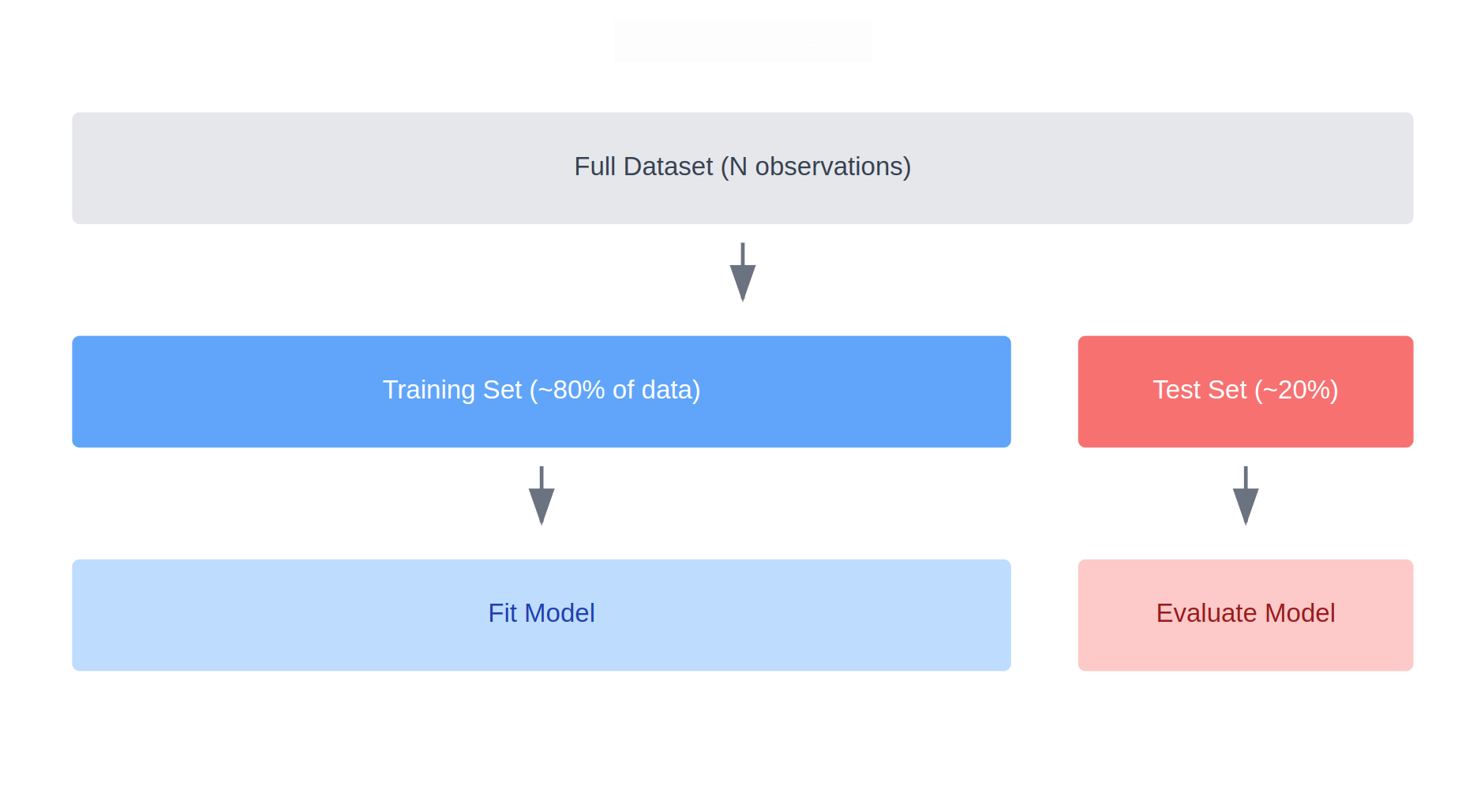Click the 'Full Dataset (N observations)' text
Screen dimensions: 1458x812
742,167
